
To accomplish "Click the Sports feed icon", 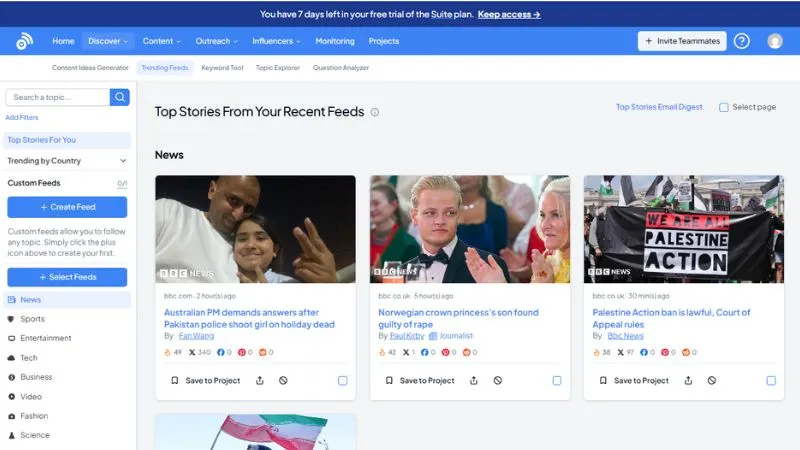I will (x=11, y=319).
